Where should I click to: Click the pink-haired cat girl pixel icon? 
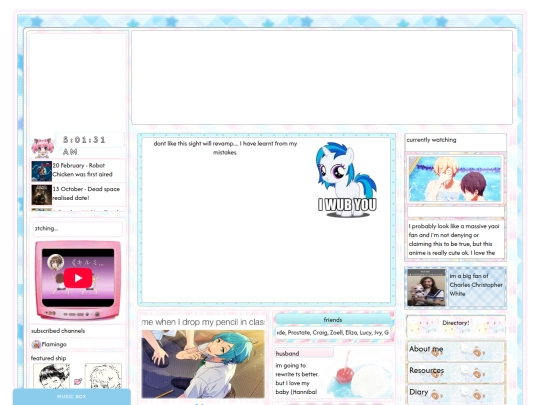tap(43, 148)
